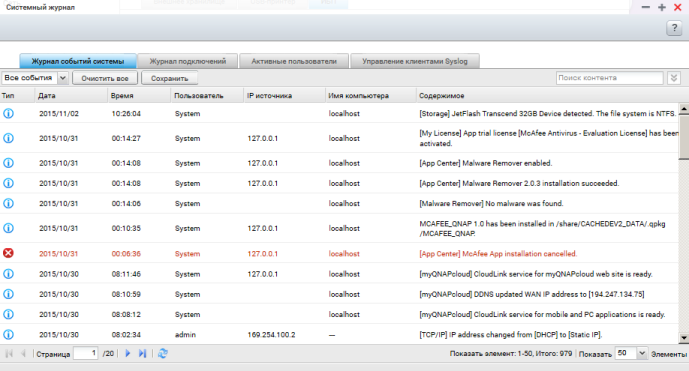
Task: Select IP 169.254.100.2 cell
Action: coord(271,335)
